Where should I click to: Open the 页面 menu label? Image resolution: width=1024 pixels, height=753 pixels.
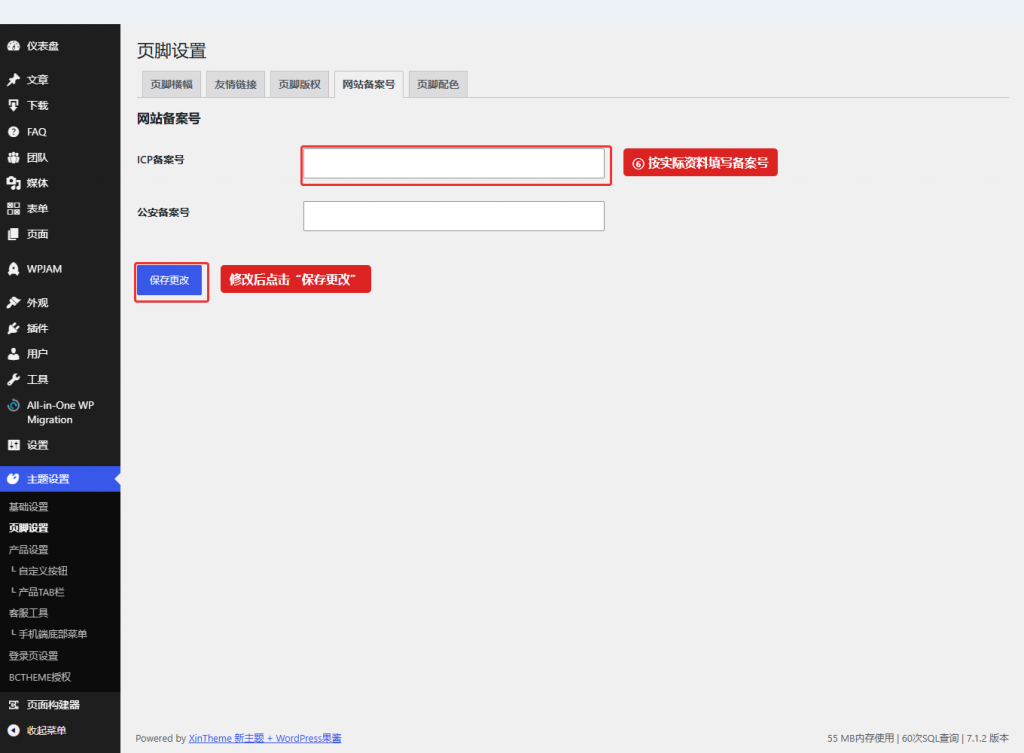click(37, 234)
